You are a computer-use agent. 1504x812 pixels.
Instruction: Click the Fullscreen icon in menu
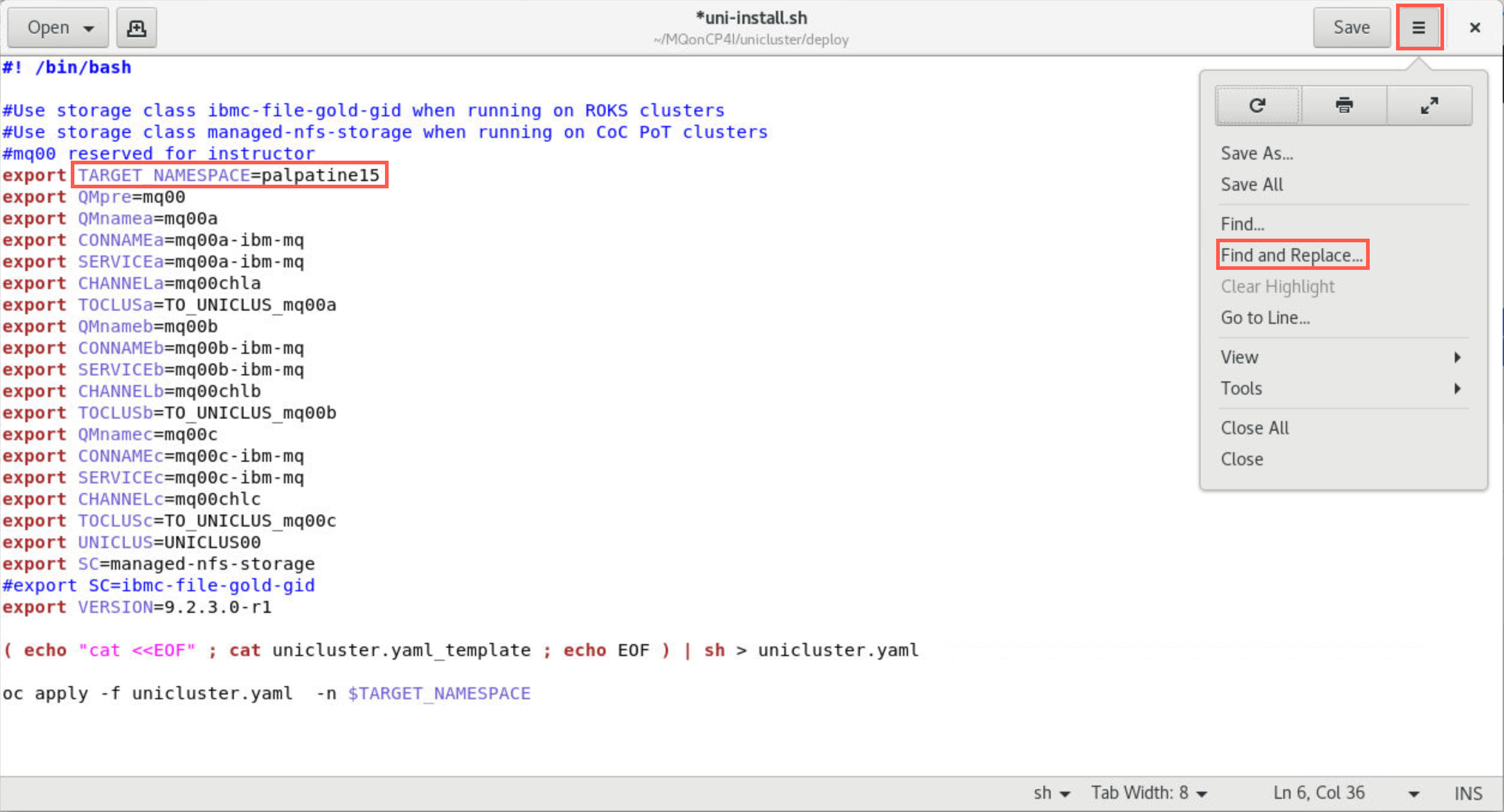pos(1430,106)
